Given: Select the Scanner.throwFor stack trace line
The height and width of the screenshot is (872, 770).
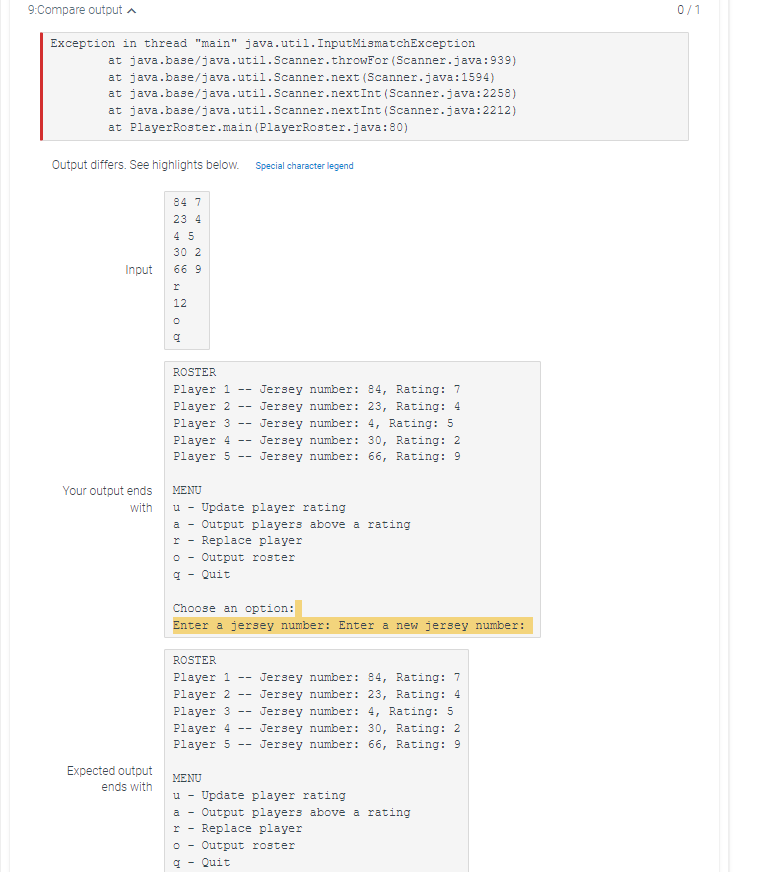Looking at the screenshot, I should click(312, 60).
